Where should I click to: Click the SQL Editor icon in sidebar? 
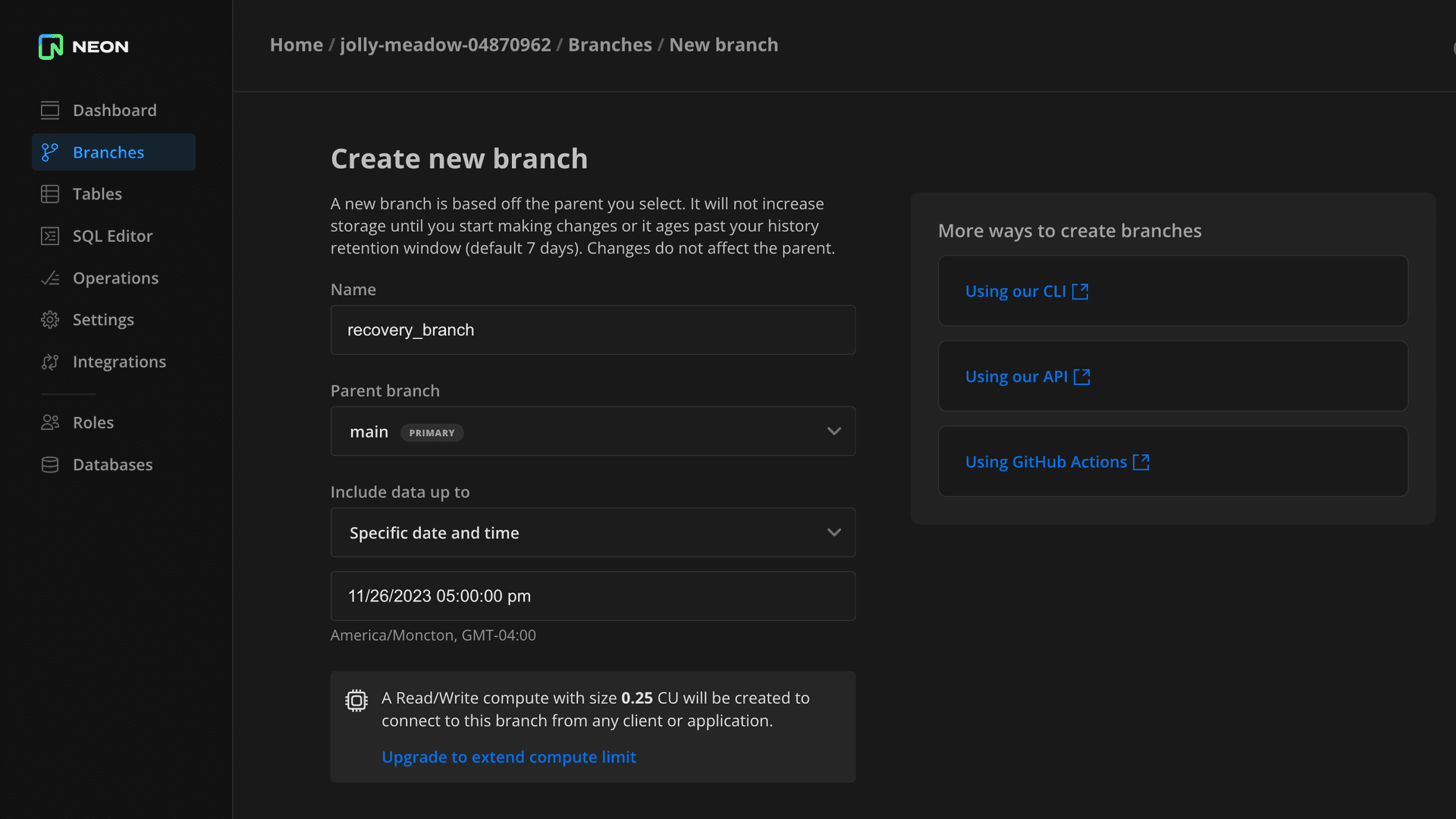(50, 236)
